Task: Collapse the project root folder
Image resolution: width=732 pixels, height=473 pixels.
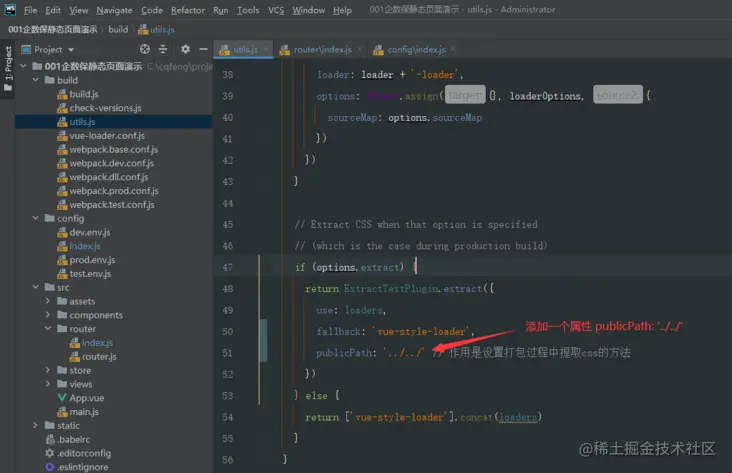Action: (23, 66)
